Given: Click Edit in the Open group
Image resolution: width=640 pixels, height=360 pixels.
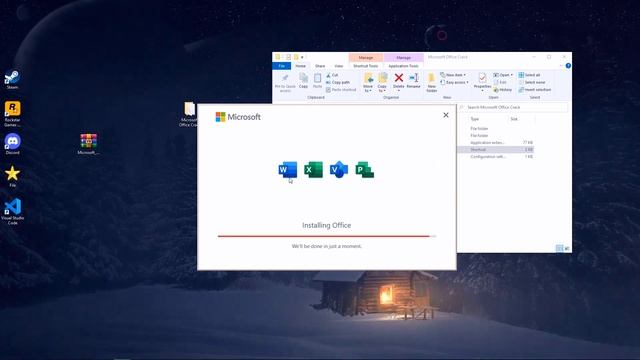Looking at the screenshot, I should (x=500, y=82).
